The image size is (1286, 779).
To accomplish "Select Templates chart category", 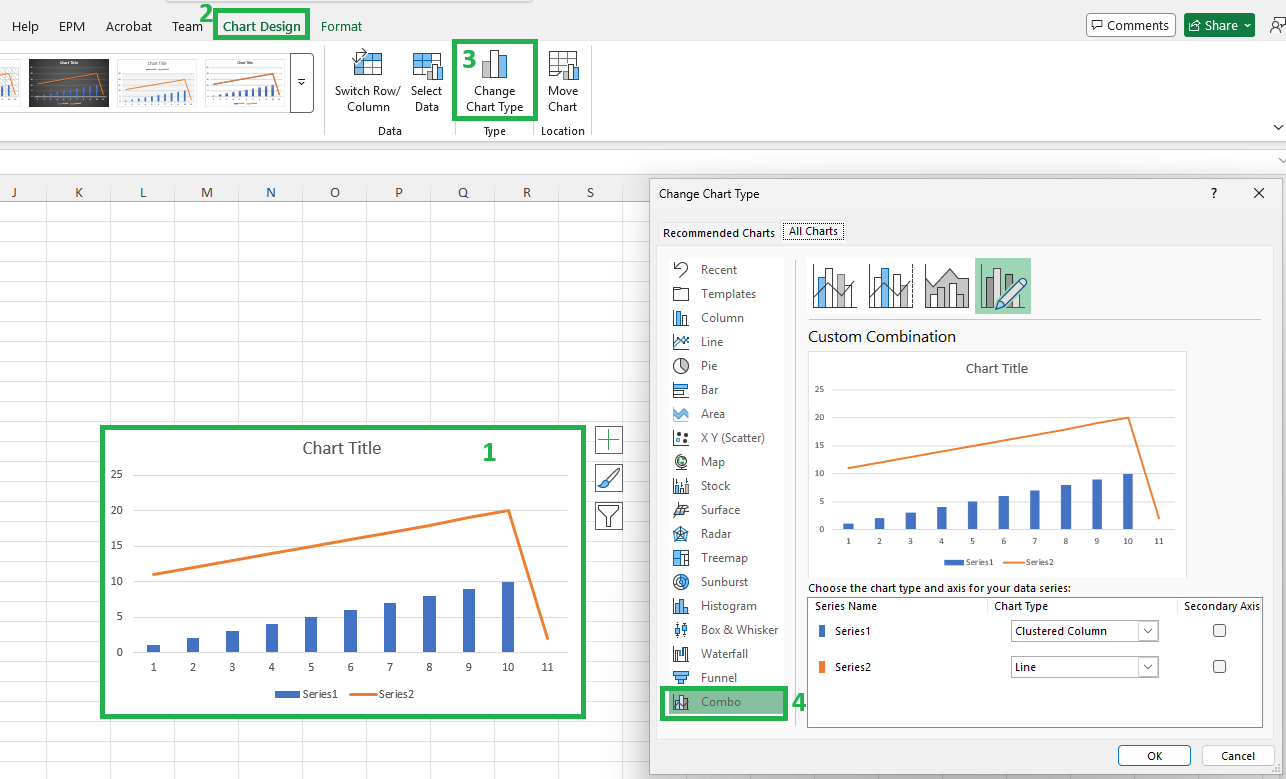I will [728, 294].
